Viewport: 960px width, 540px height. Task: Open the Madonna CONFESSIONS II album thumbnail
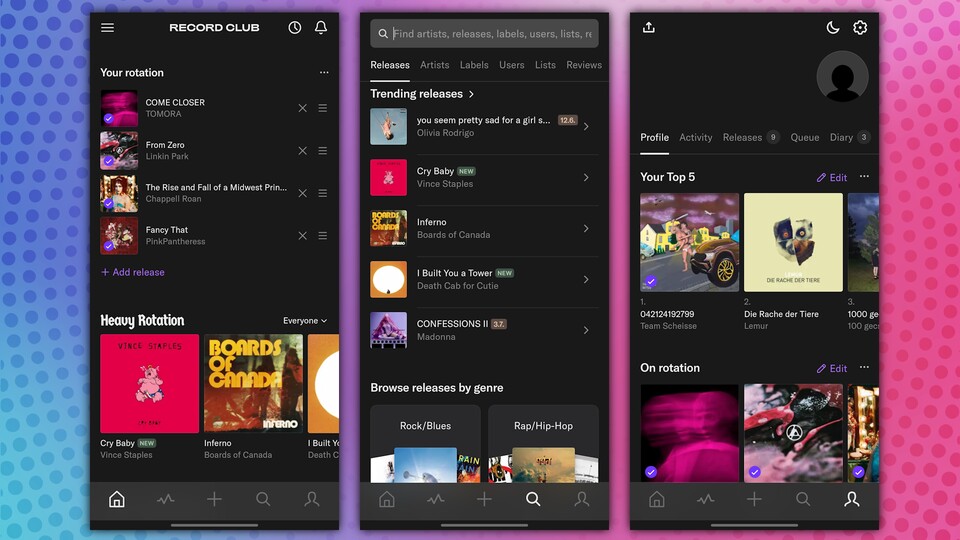pyautogui.click(x=388, y=330)
